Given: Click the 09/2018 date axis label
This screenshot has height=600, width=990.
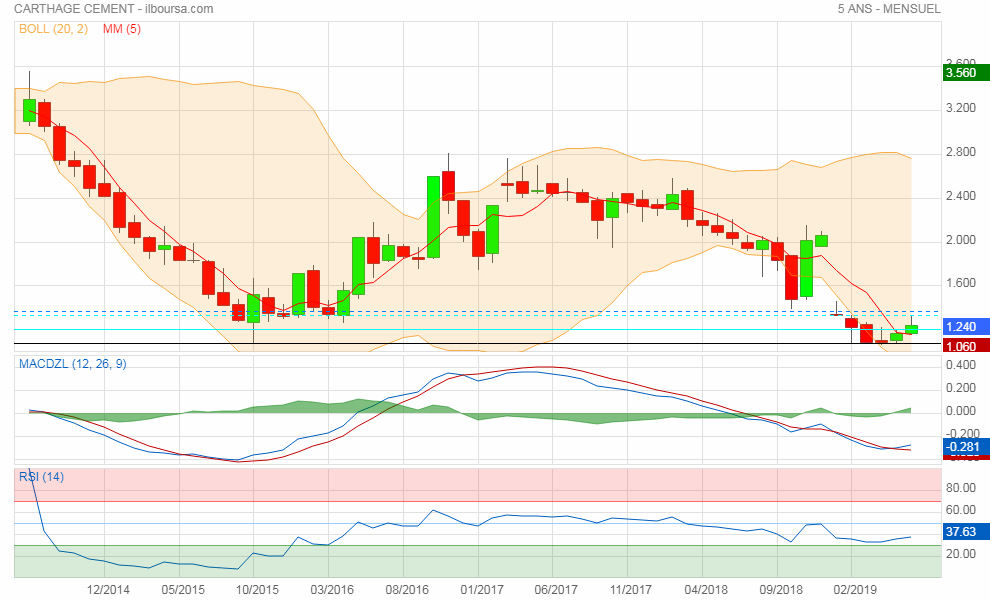Looking at the screenshot, I should [x=781, y=590].
